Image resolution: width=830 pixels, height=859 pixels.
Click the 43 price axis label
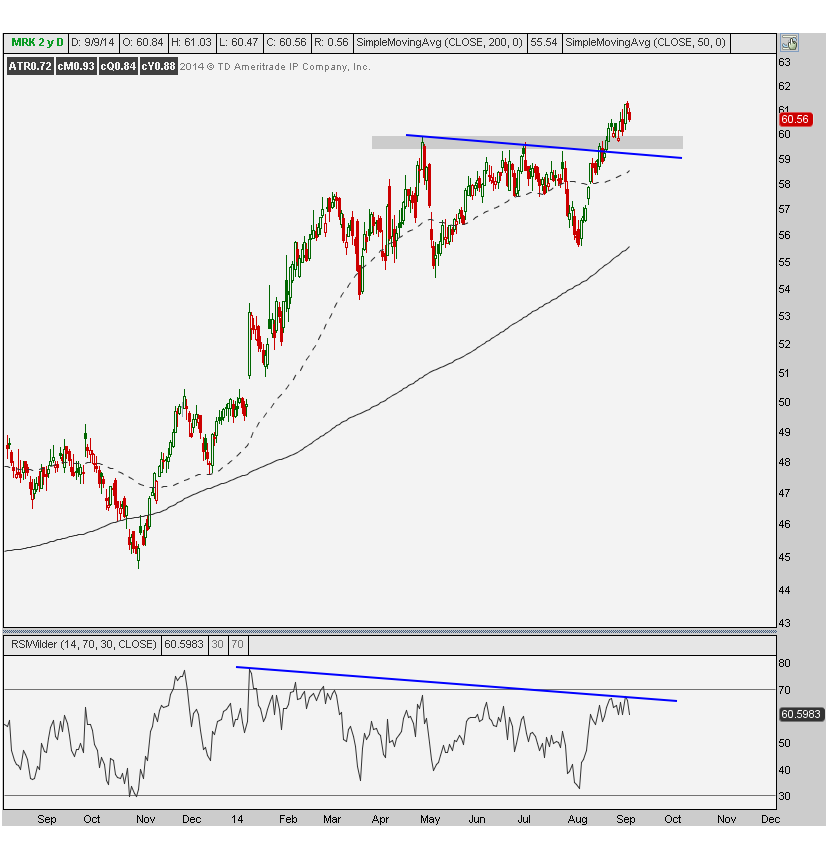(785, 623)
